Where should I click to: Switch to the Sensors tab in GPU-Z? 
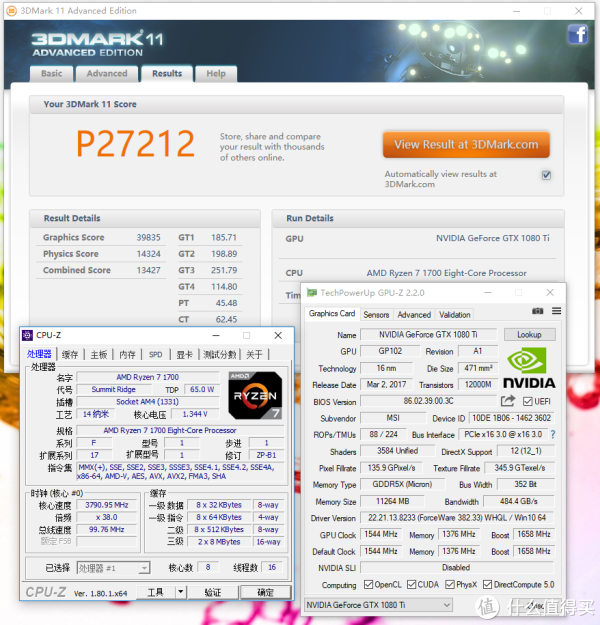[376, 315]
